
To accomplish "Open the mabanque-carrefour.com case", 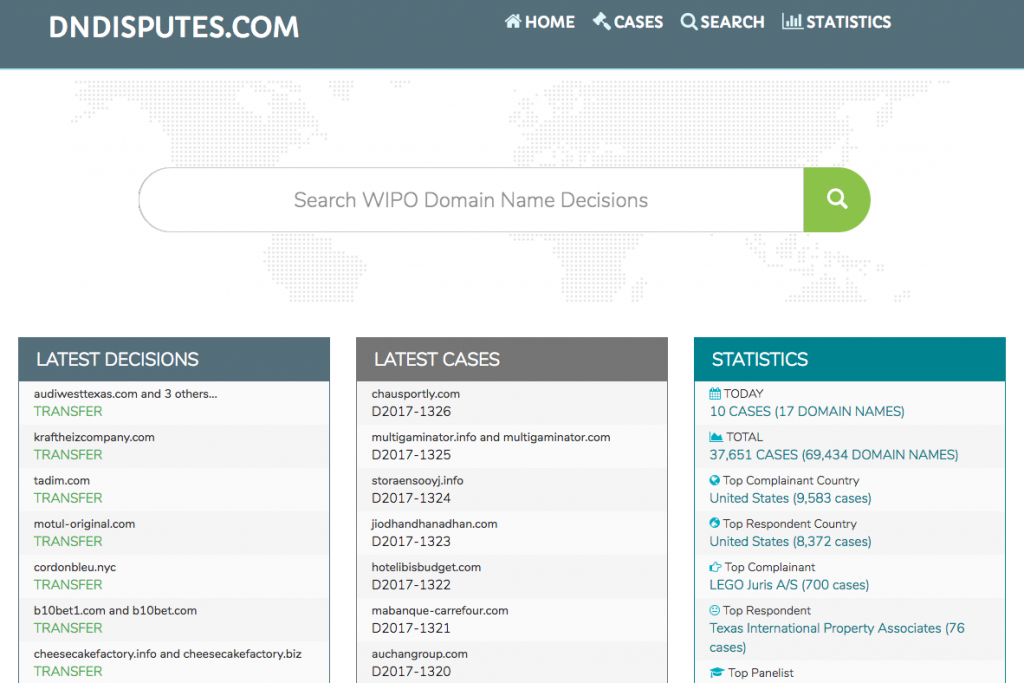I will coord(440,611).
